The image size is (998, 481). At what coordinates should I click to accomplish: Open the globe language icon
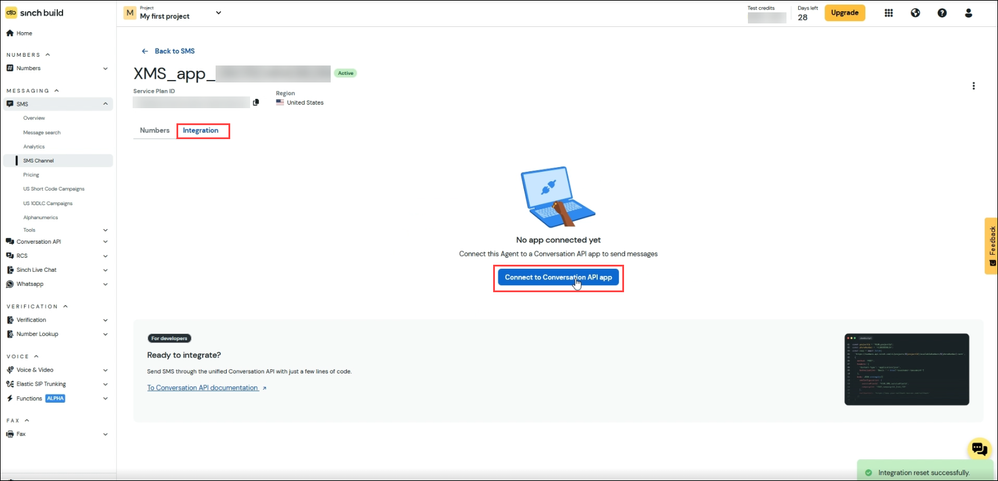915,13
